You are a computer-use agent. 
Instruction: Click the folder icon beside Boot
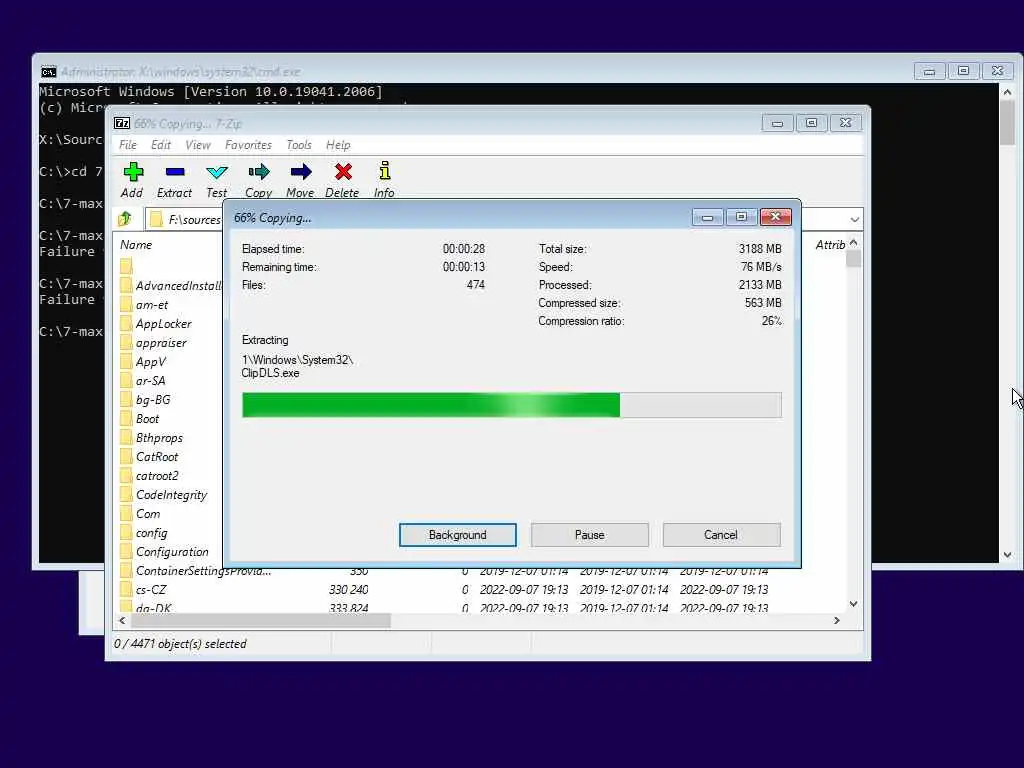tap(126, 419)
